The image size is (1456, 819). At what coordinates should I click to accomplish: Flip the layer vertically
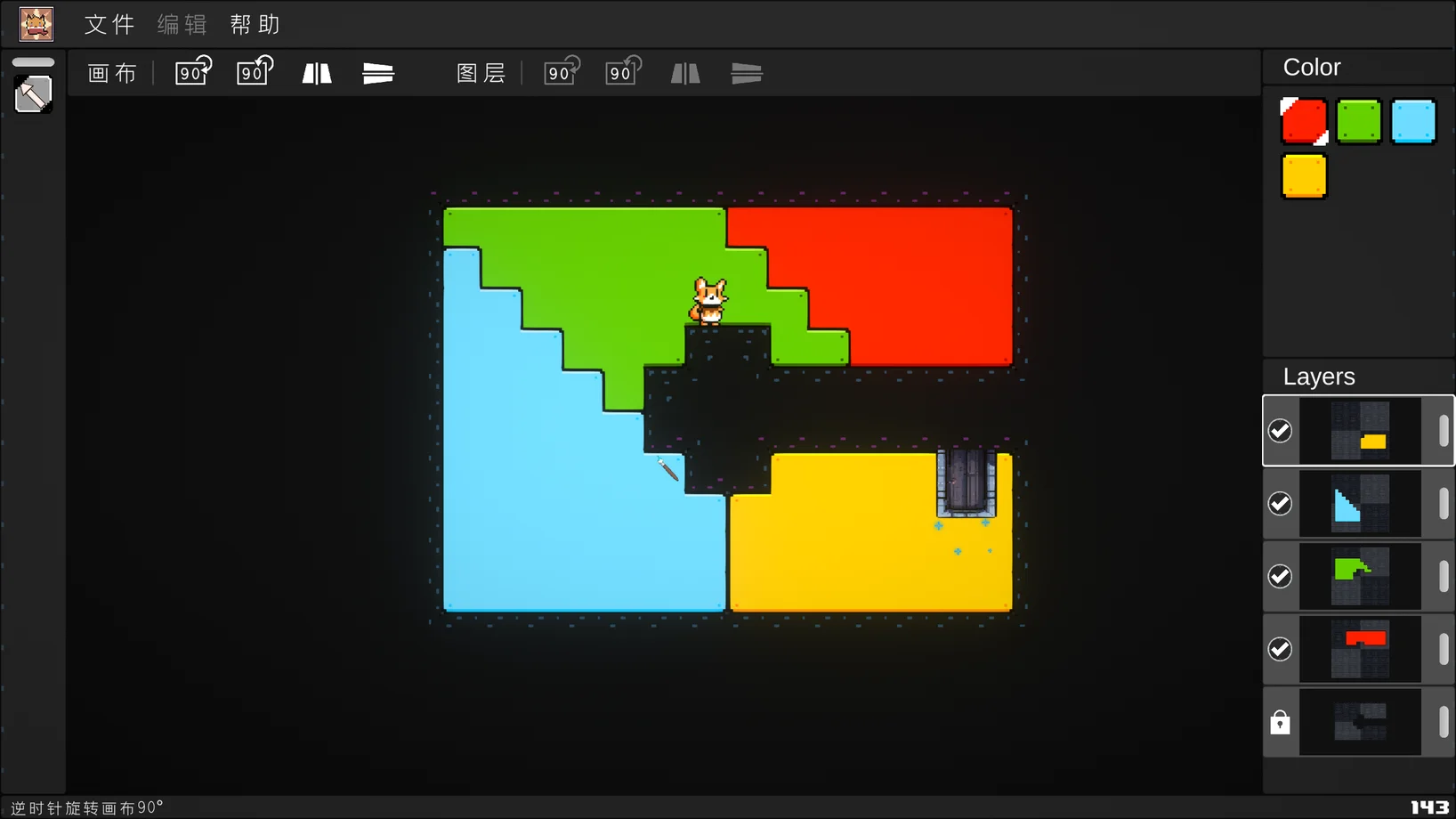[x=747, y=73]
